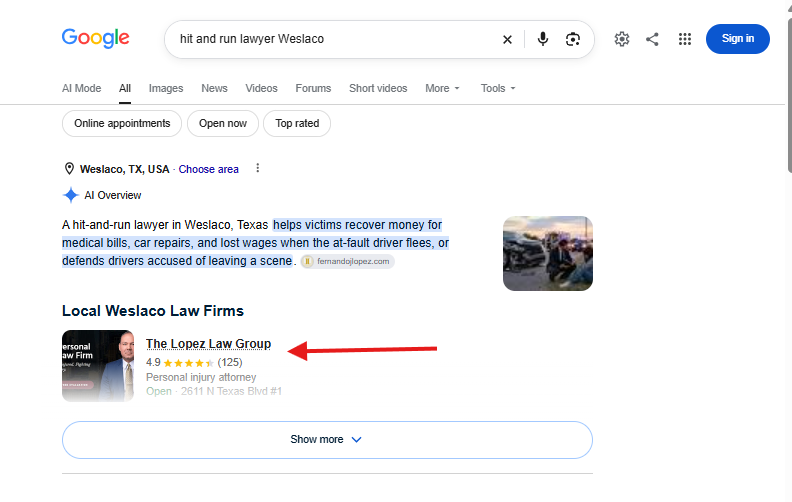Expand with Show more button
The image size is (792, 502).
pyautogui.click(x=327, y=440)
